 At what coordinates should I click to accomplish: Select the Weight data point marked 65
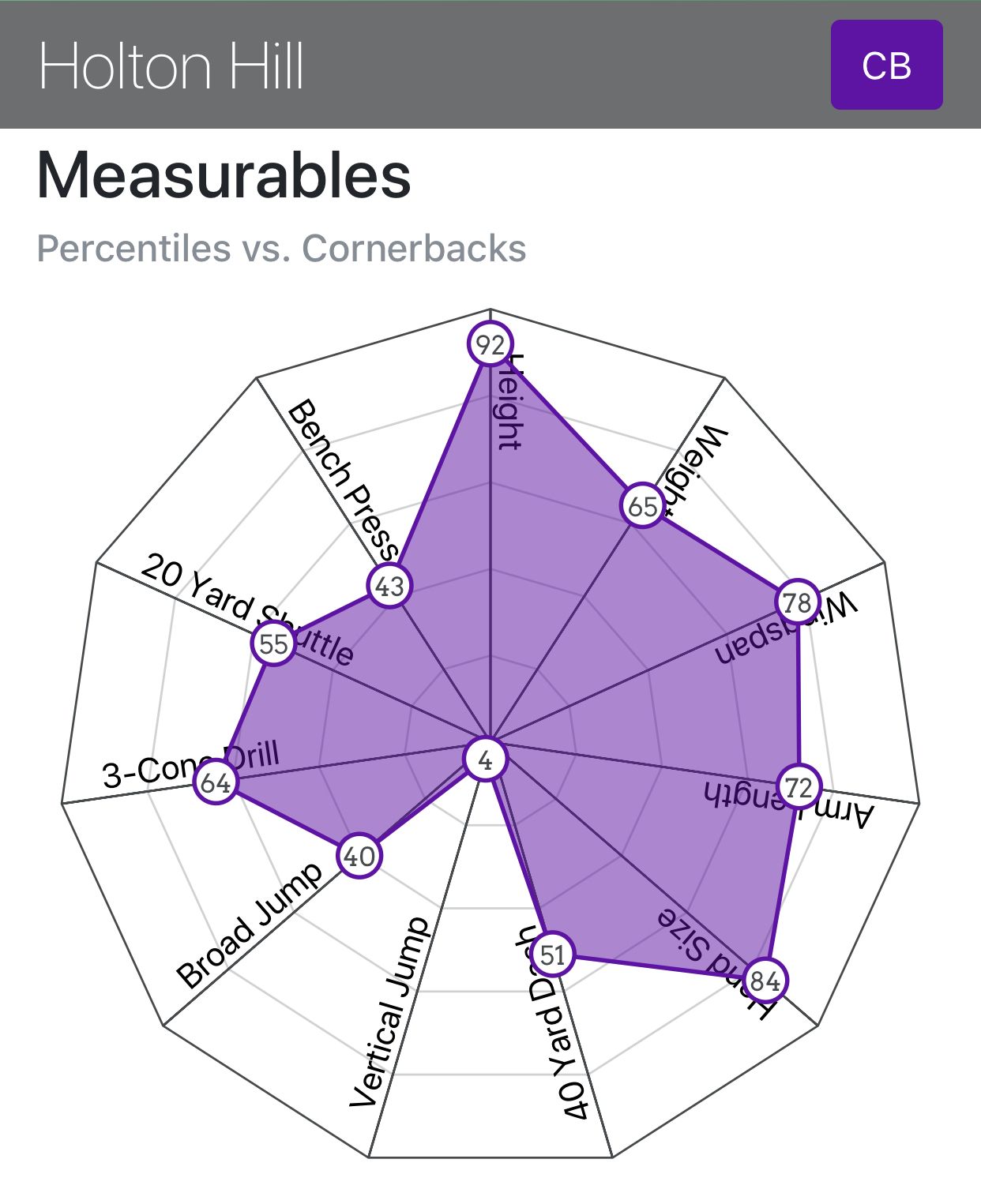click(643, 506)
